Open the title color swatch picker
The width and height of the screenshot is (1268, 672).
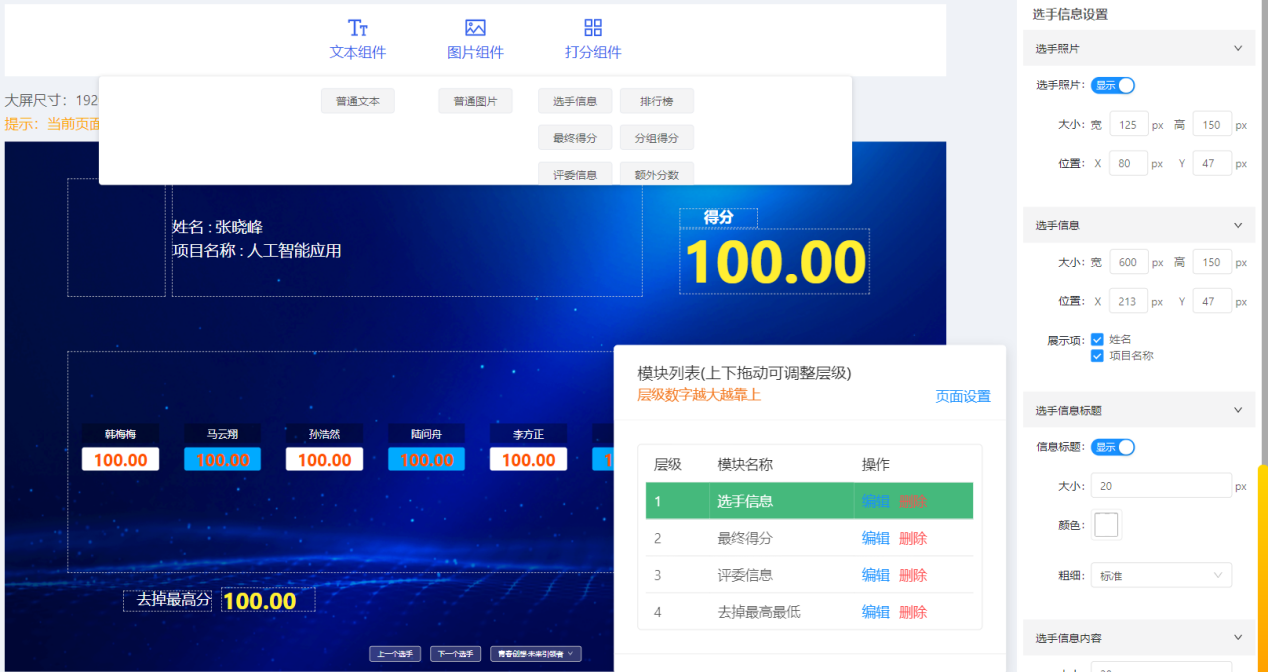pyautogui.click(x=1106, y=525)
